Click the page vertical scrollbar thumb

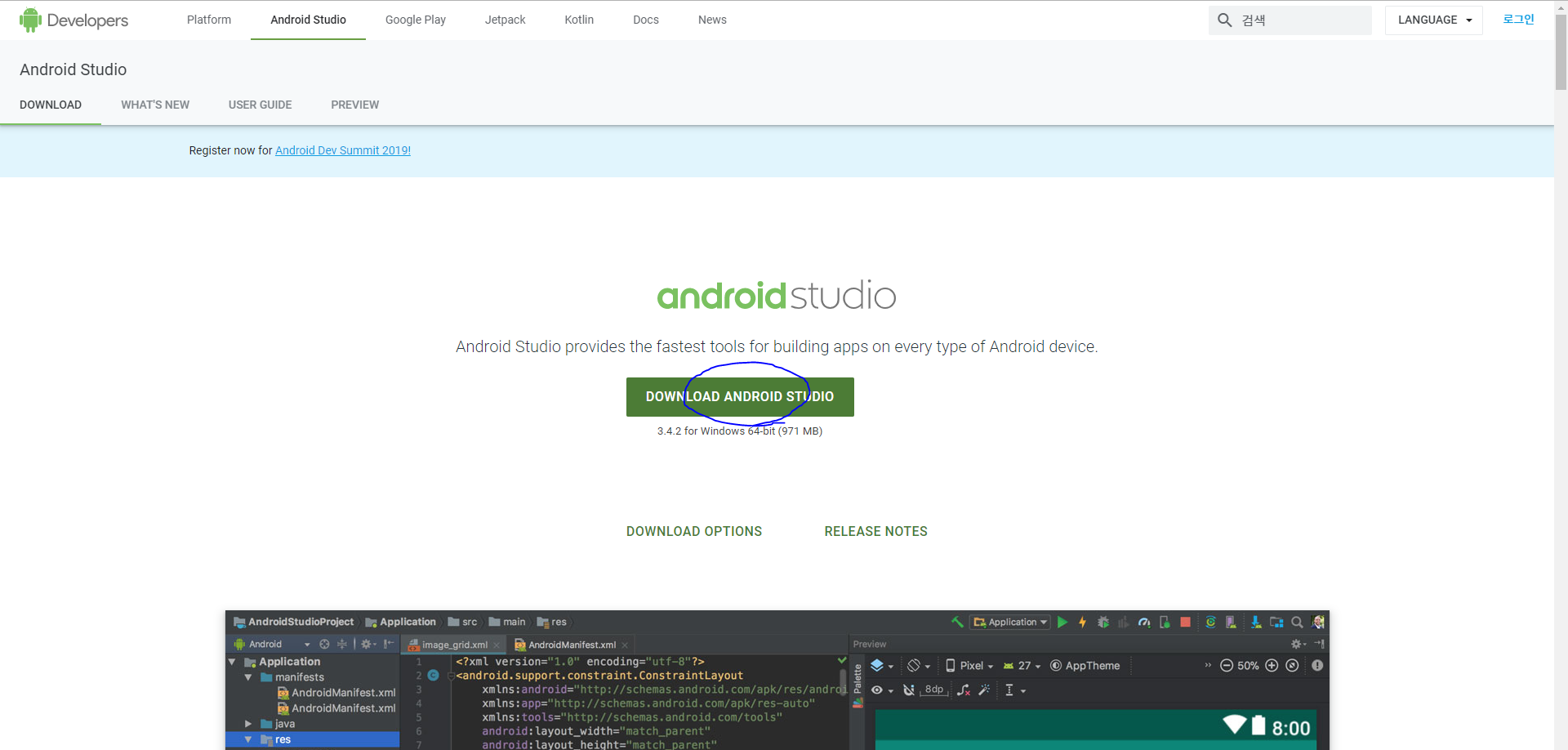[1561, 51]
